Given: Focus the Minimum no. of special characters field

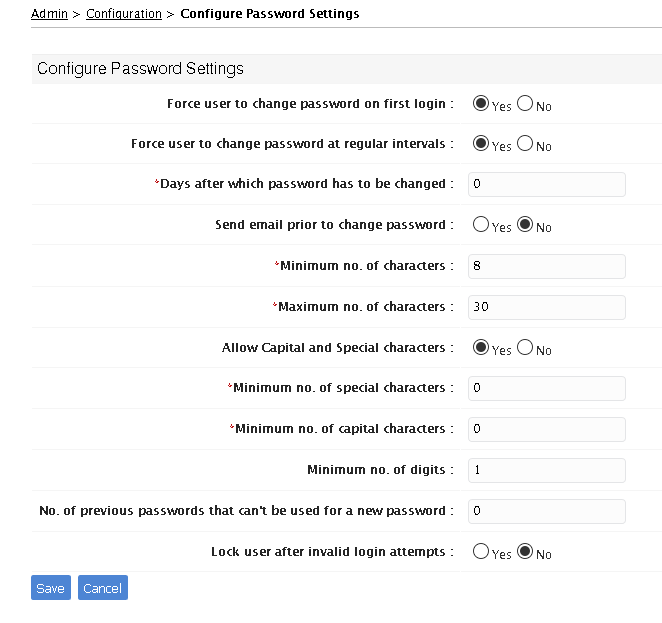Looking at the screenshot, I should click(x=546, y=388).
